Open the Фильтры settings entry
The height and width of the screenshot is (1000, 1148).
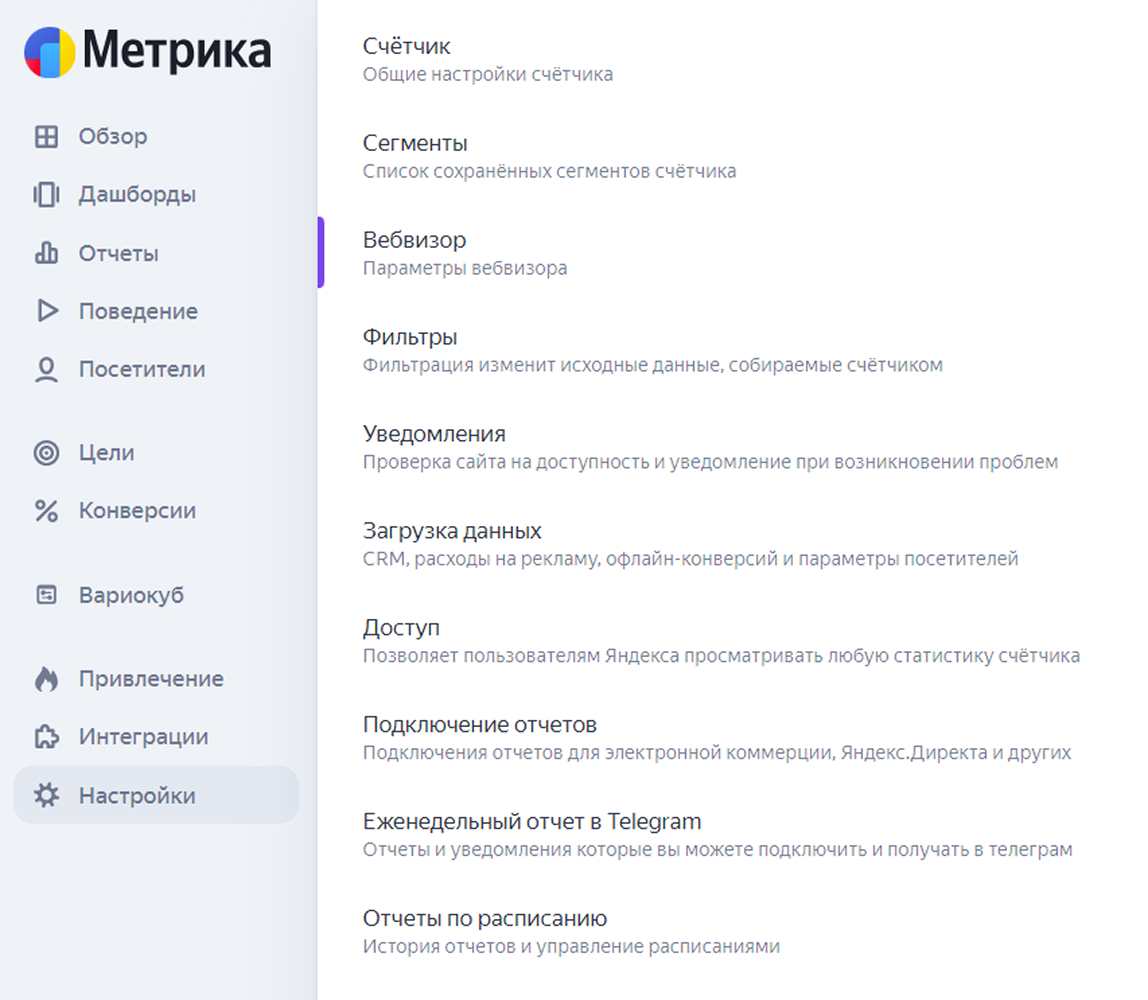(x=410, y=337)
